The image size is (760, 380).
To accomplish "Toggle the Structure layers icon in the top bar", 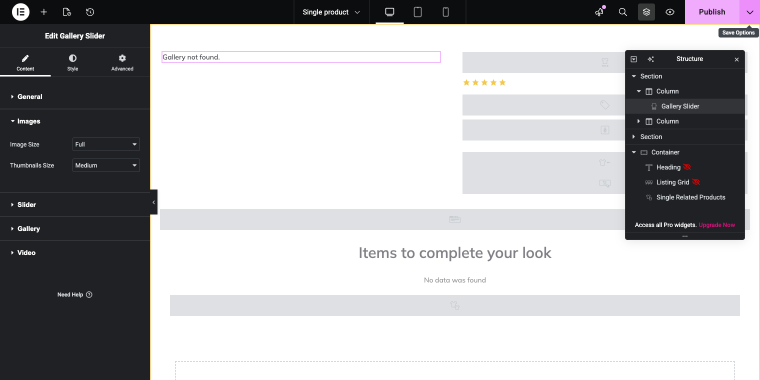I will click(x=647, y=12).
